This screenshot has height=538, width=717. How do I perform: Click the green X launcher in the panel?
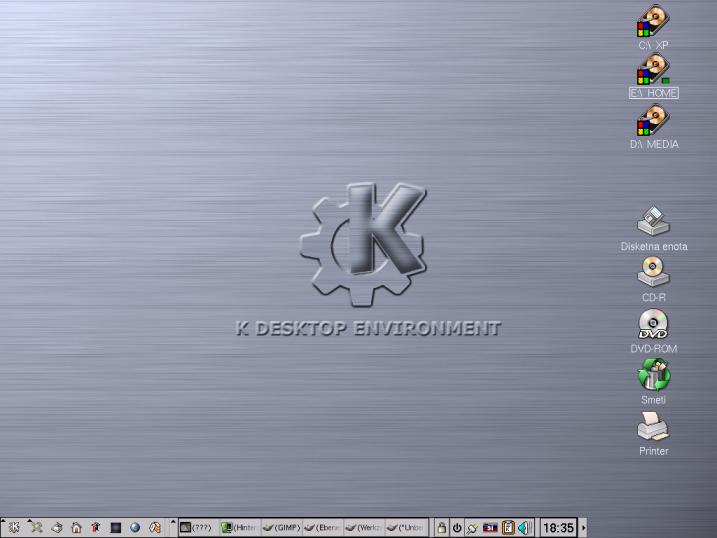tap(36, 527)
